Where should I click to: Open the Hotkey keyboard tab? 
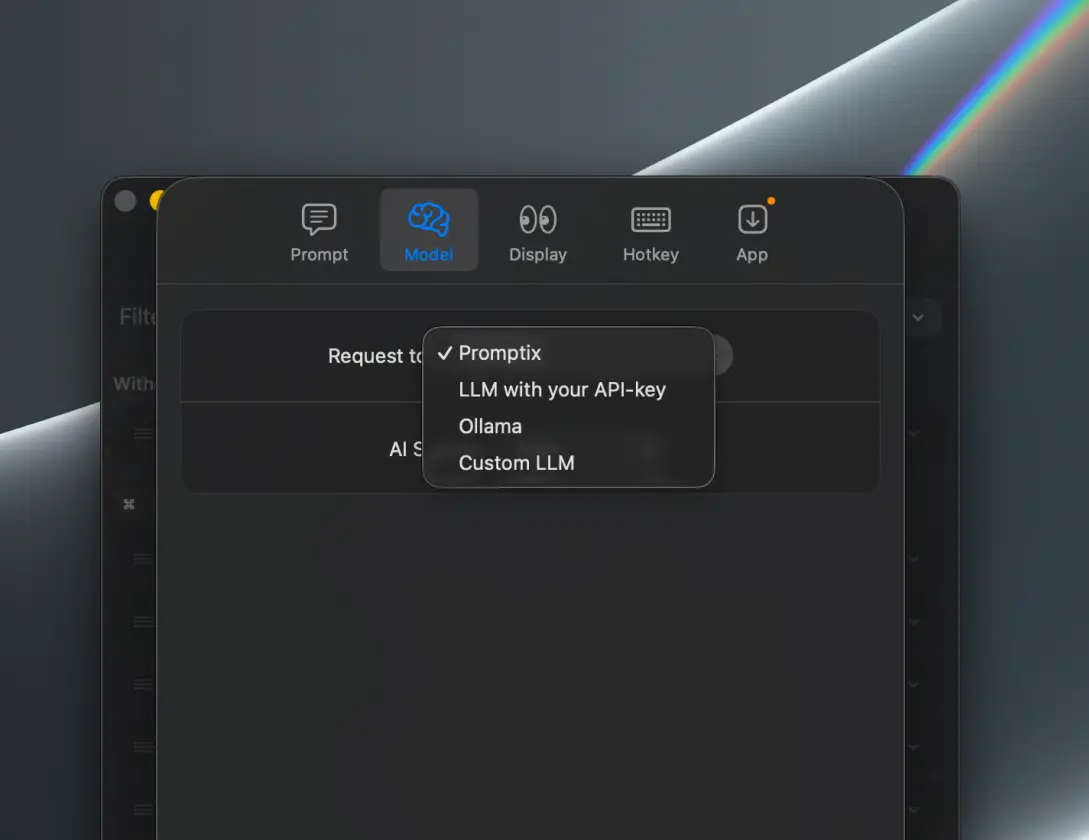(650, 231)
